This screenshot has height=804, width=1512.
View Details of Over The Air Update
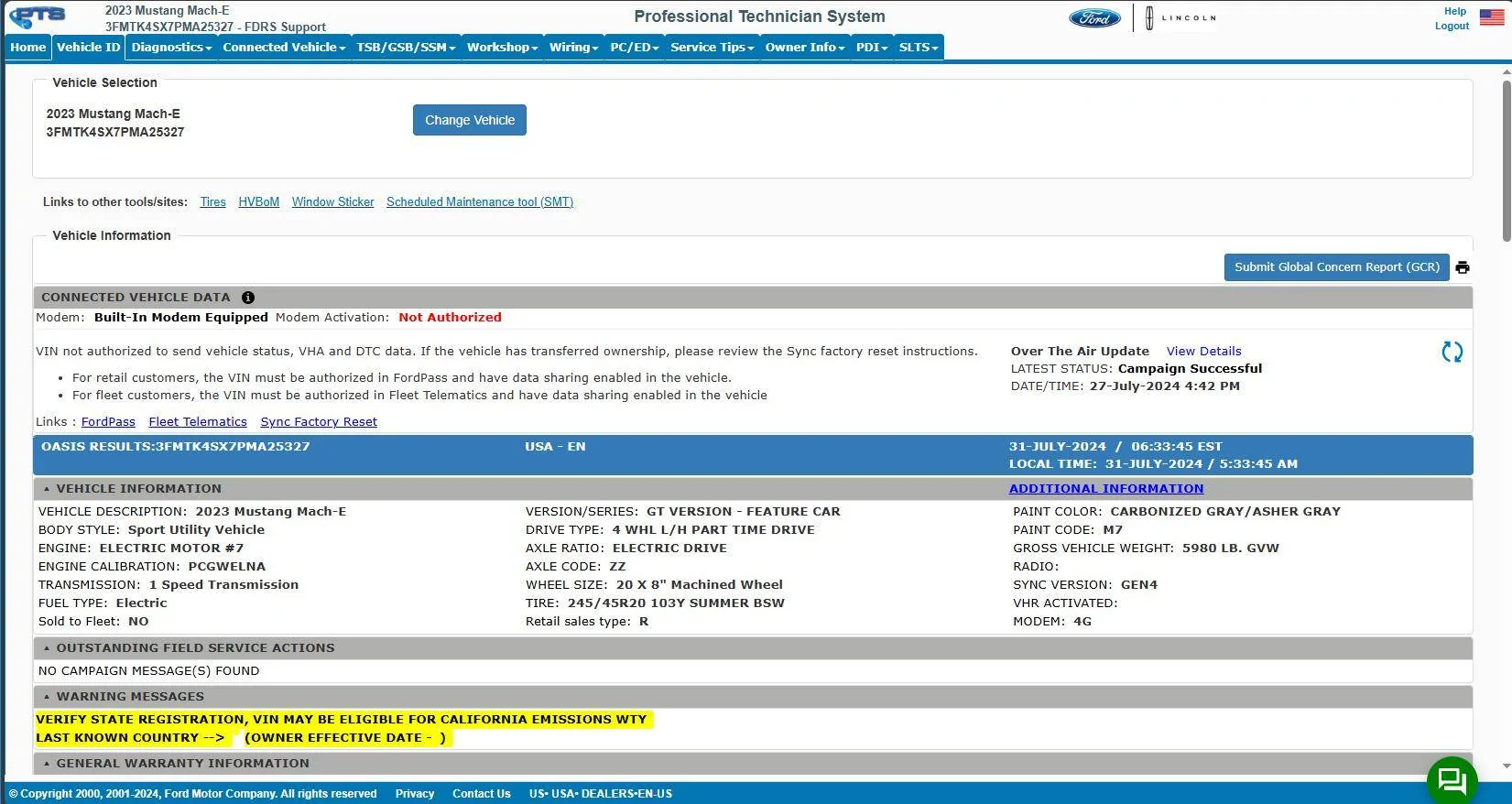click(x=1204, y=352)
